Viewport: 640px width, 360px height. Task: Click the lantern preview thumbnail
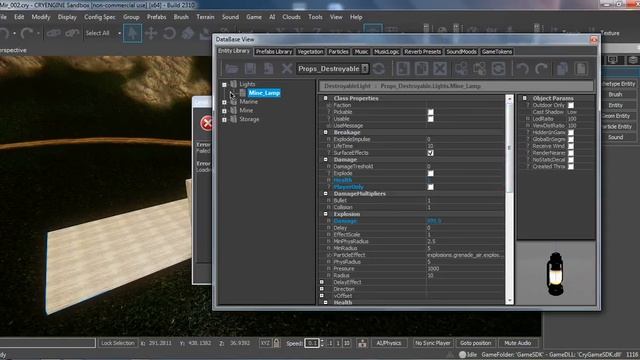point(556,273)
